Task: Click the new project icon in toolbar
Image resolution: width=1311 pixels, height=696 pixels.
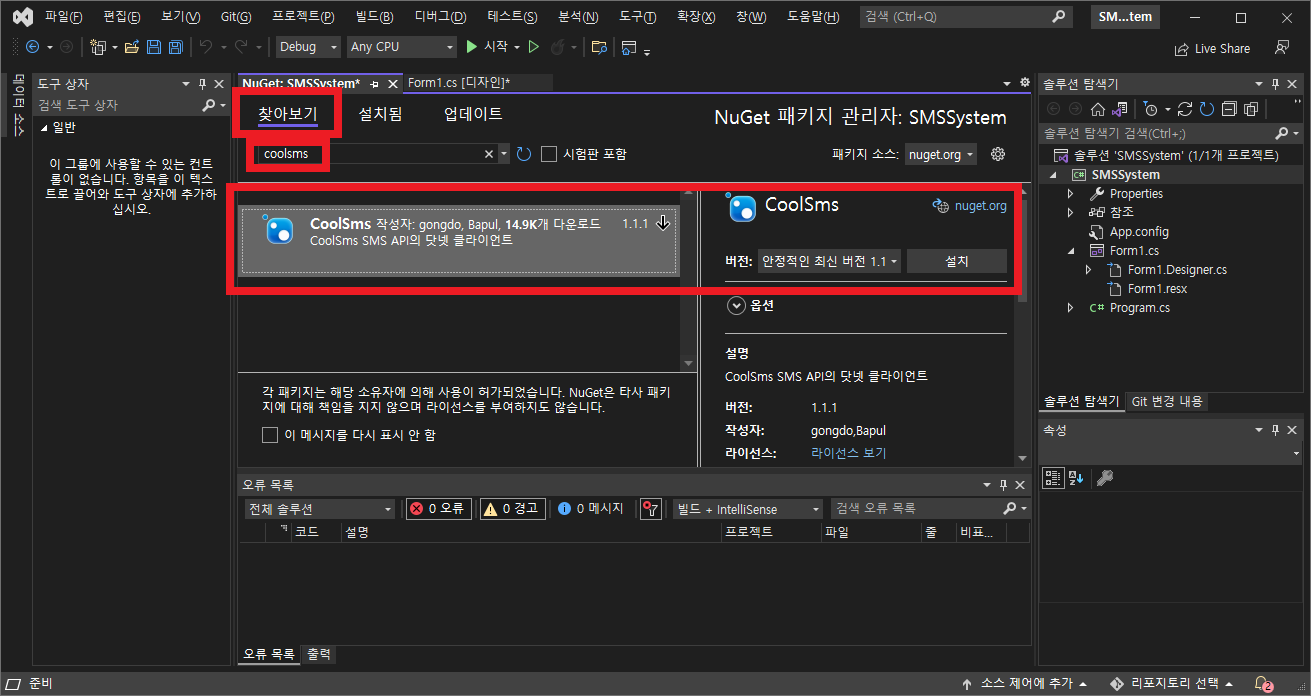Action: coord(98,47)
